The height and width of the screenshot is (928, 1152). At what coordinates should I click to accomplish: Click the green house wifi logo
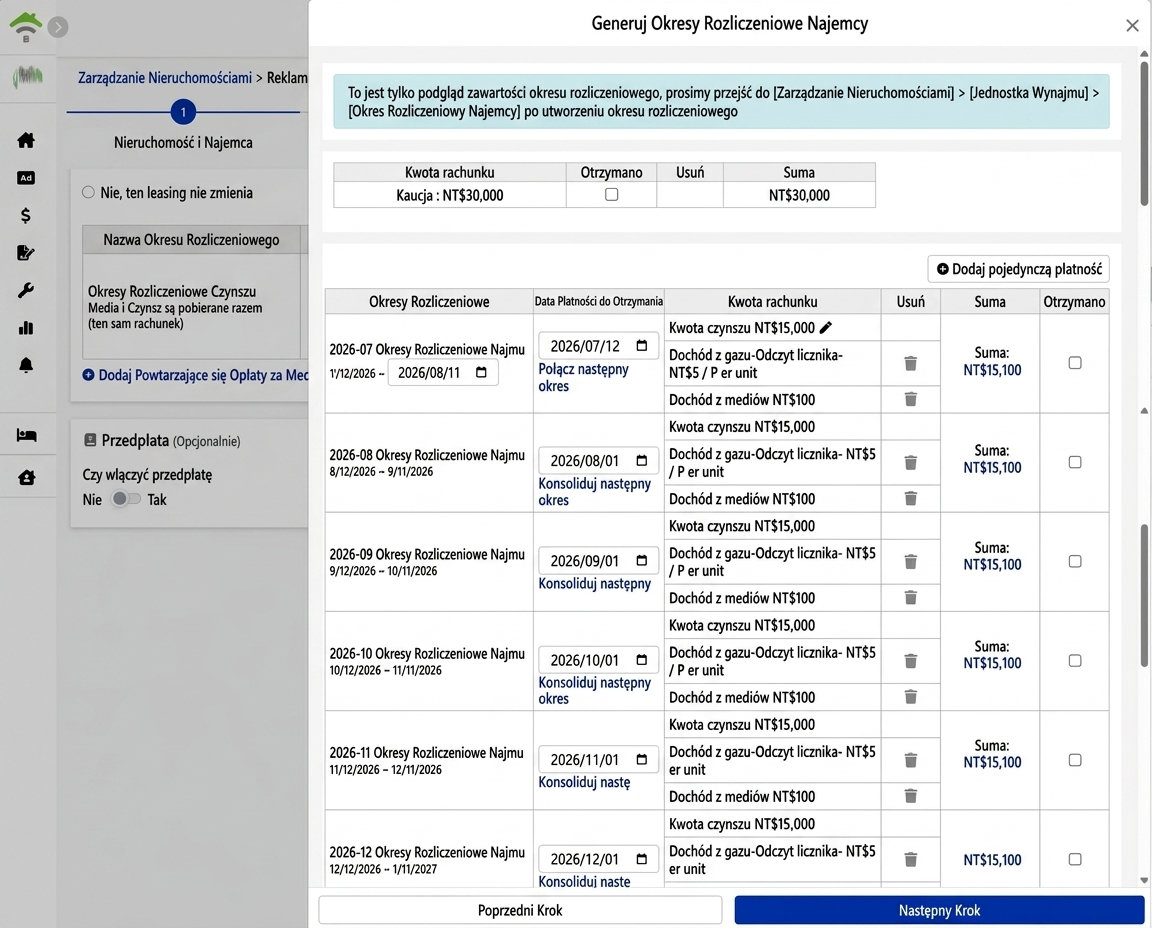pos(26,26)
